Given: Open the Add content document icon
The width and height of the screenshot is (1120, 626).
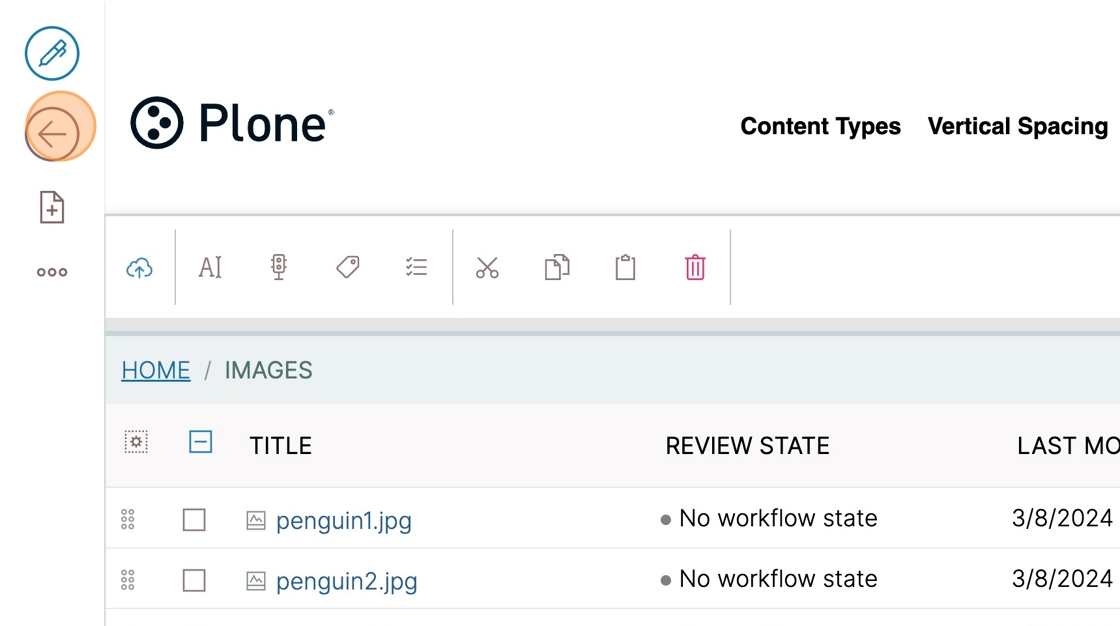Looking at the screenshot, I should coord(52,207).
